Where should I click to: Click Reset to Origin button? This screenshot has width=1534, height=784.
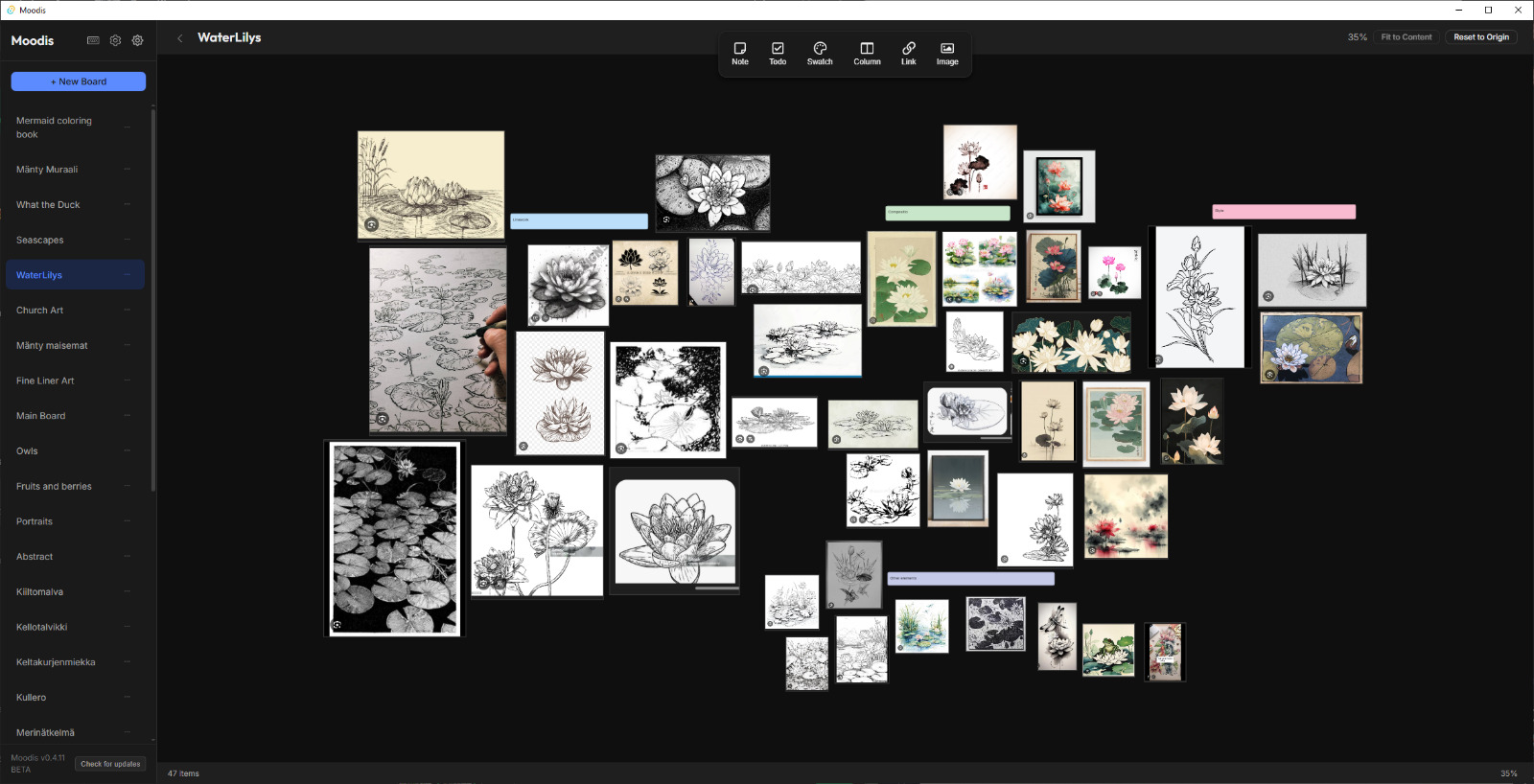[1481, 37]
